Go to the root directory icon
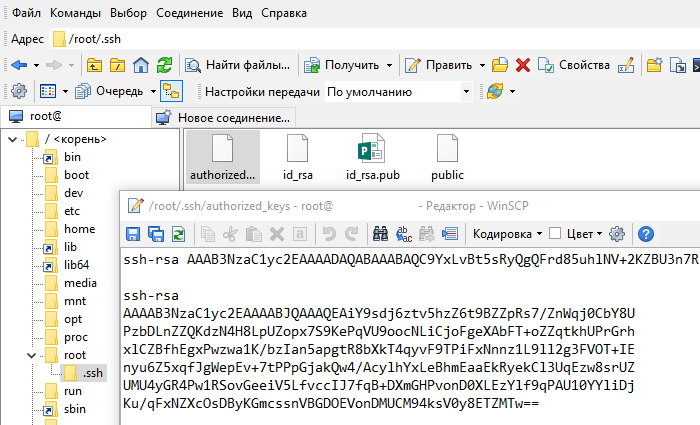Image resolution: width=700 pixels, height=425 pixels. click(x=117, y=65)
